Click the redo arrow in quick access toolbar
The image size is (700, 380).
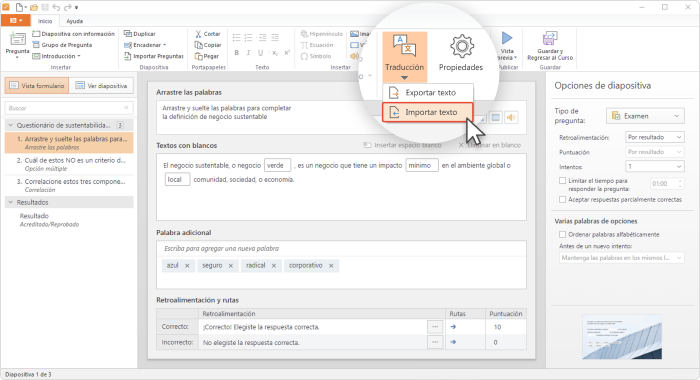67,7
